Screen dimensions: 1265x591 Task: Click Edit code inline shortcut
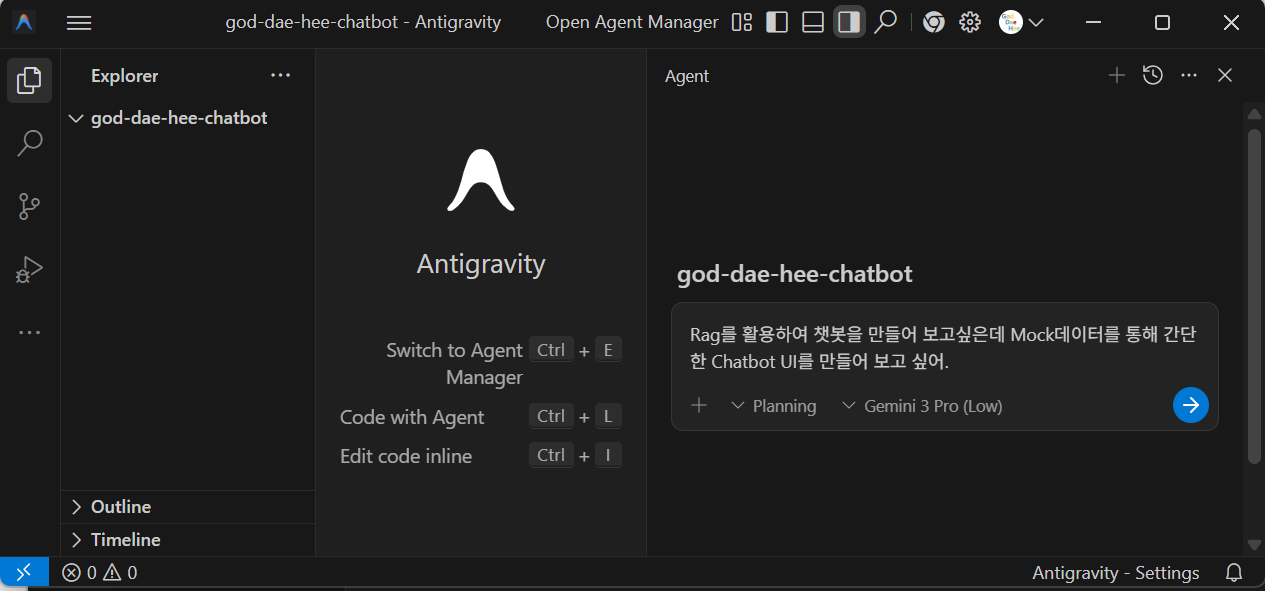pos(481,456)
